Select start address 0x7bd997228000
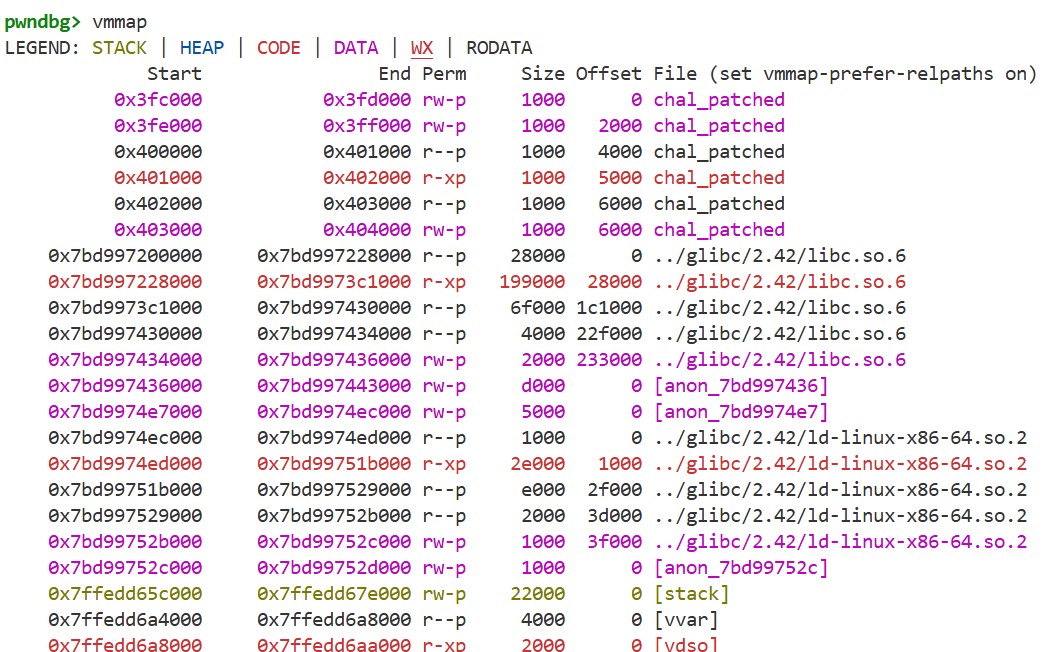 tap(125, 282)
